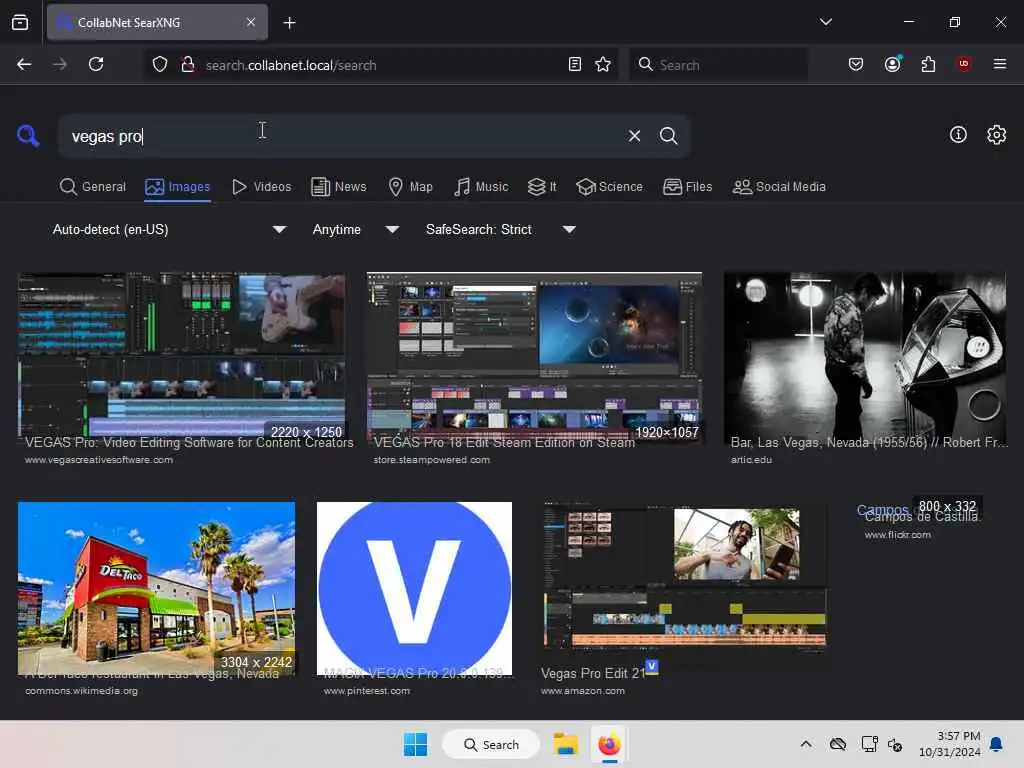Open the extensions puzzle icon
Viewport: 1024px width, 768px height.
tap(928, 64)
